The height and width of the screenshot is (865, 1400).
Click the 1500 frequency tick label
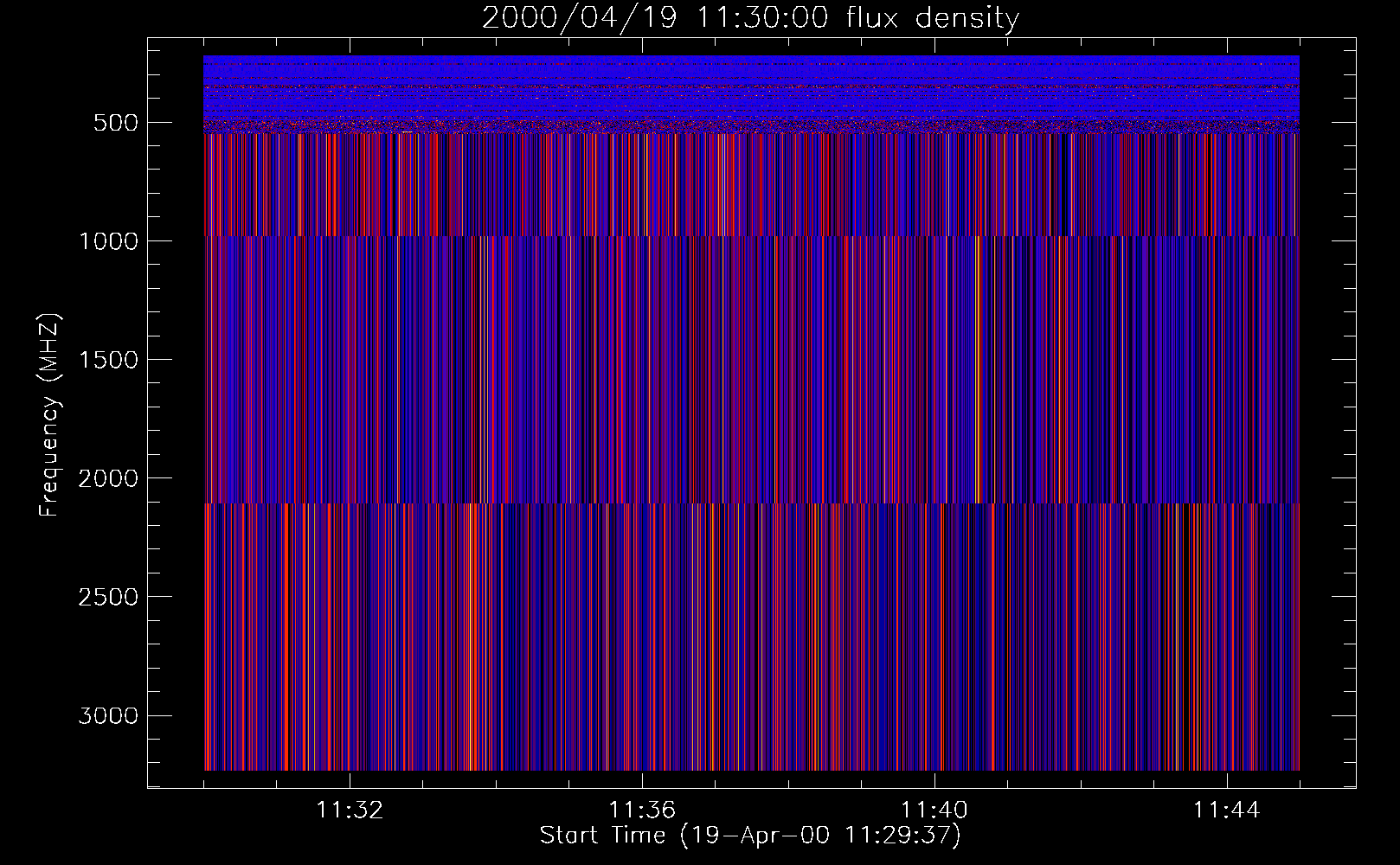(108, 360)
